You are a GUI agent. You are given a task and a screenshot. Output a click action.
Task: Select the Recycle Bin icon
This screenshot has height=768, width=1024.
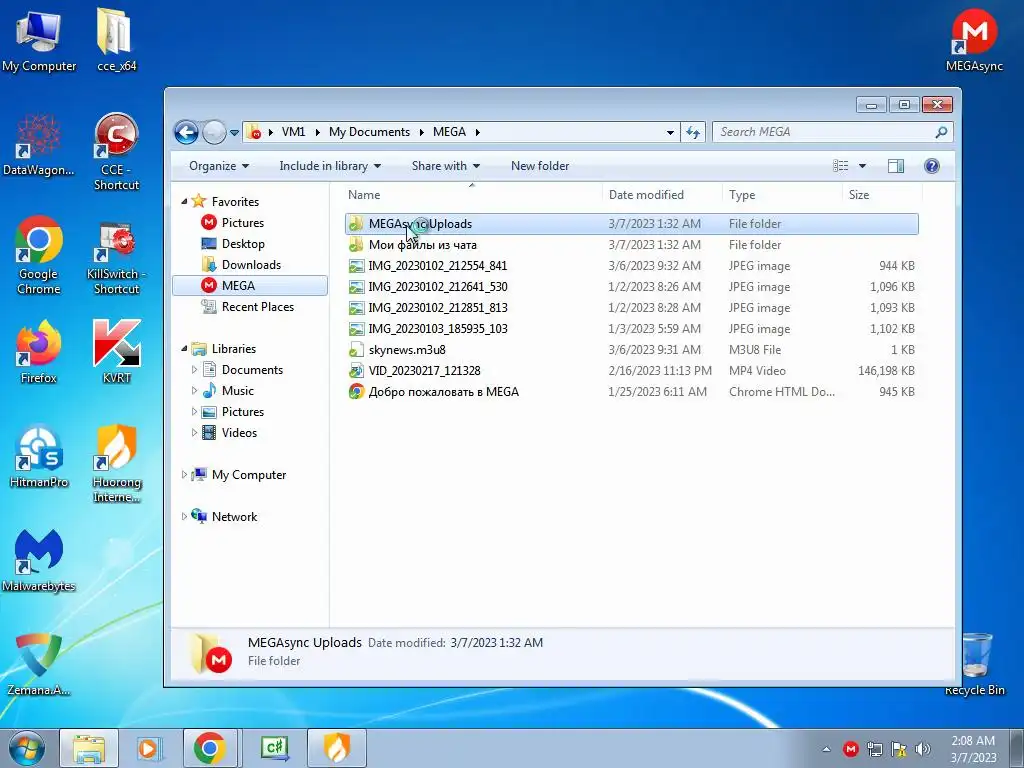coord(974,665)
